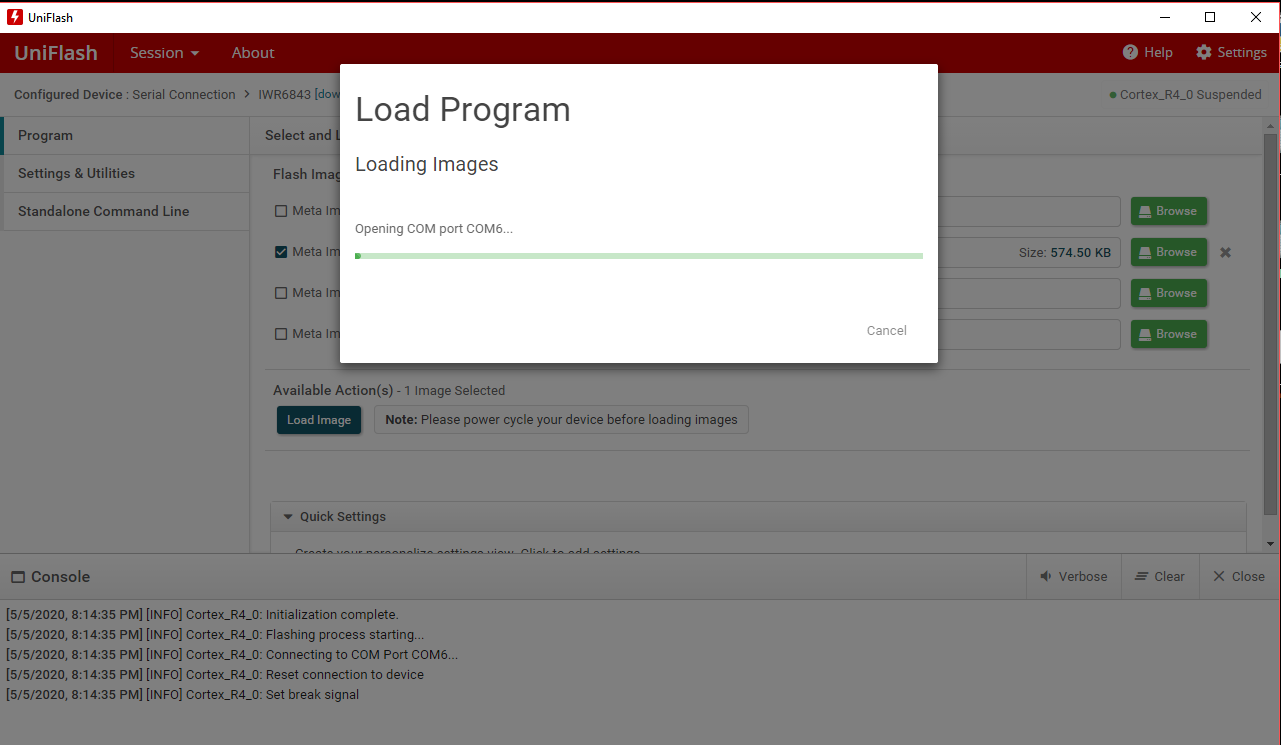Viewport: 1281px width, 745px height.
Task: Click the 'Loading Images' dialog subtitle
Action: pos(427,165)
